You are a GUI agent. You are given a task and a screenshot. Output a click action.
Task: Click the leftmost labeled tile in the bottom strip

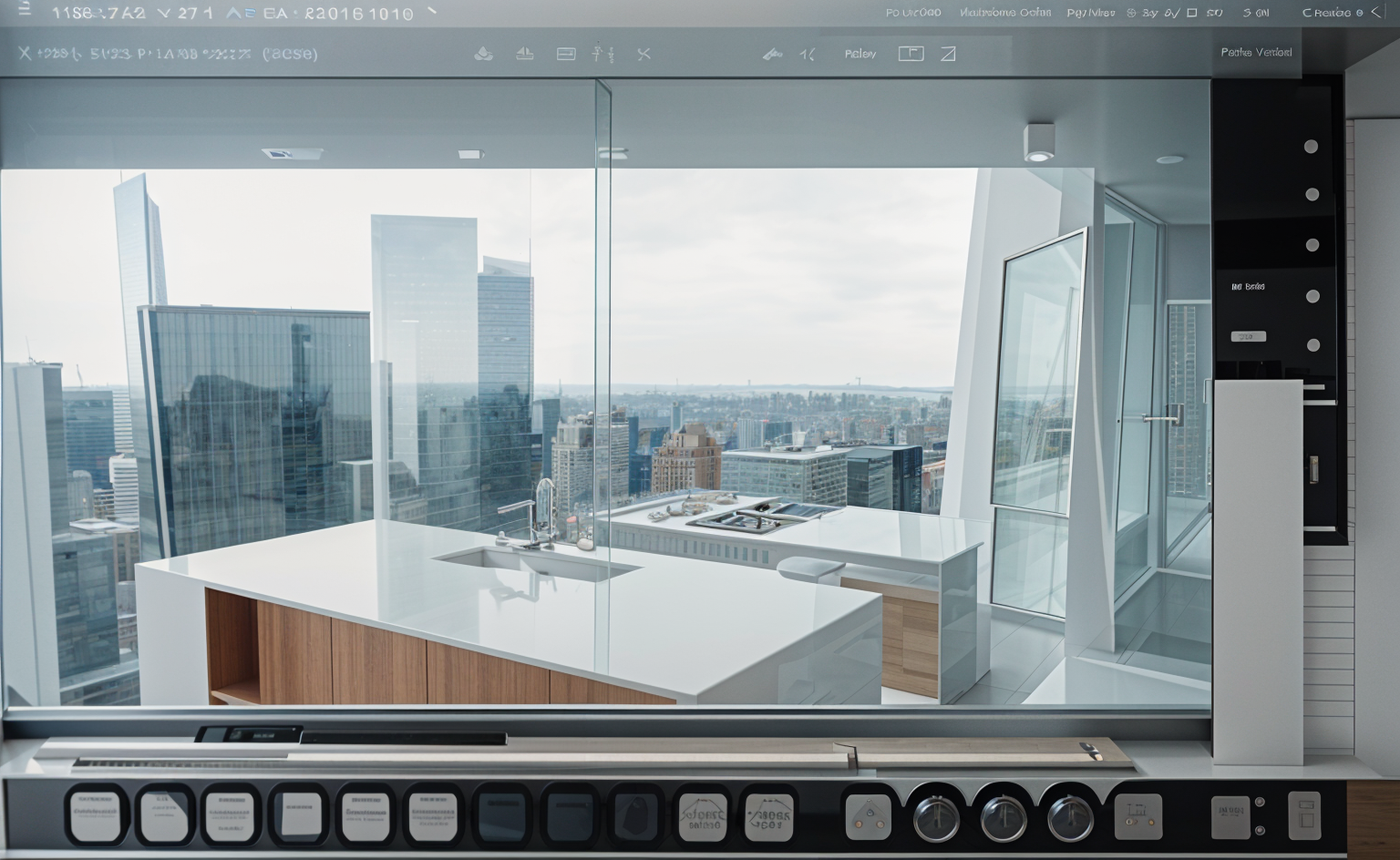pyautogui.click(x=96, y=815)
